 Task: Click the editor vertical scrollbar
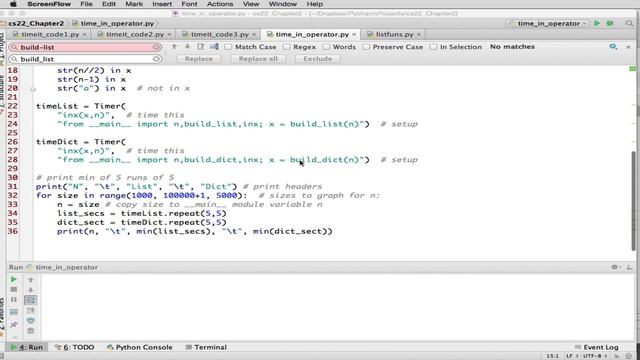tap(633, 200)
